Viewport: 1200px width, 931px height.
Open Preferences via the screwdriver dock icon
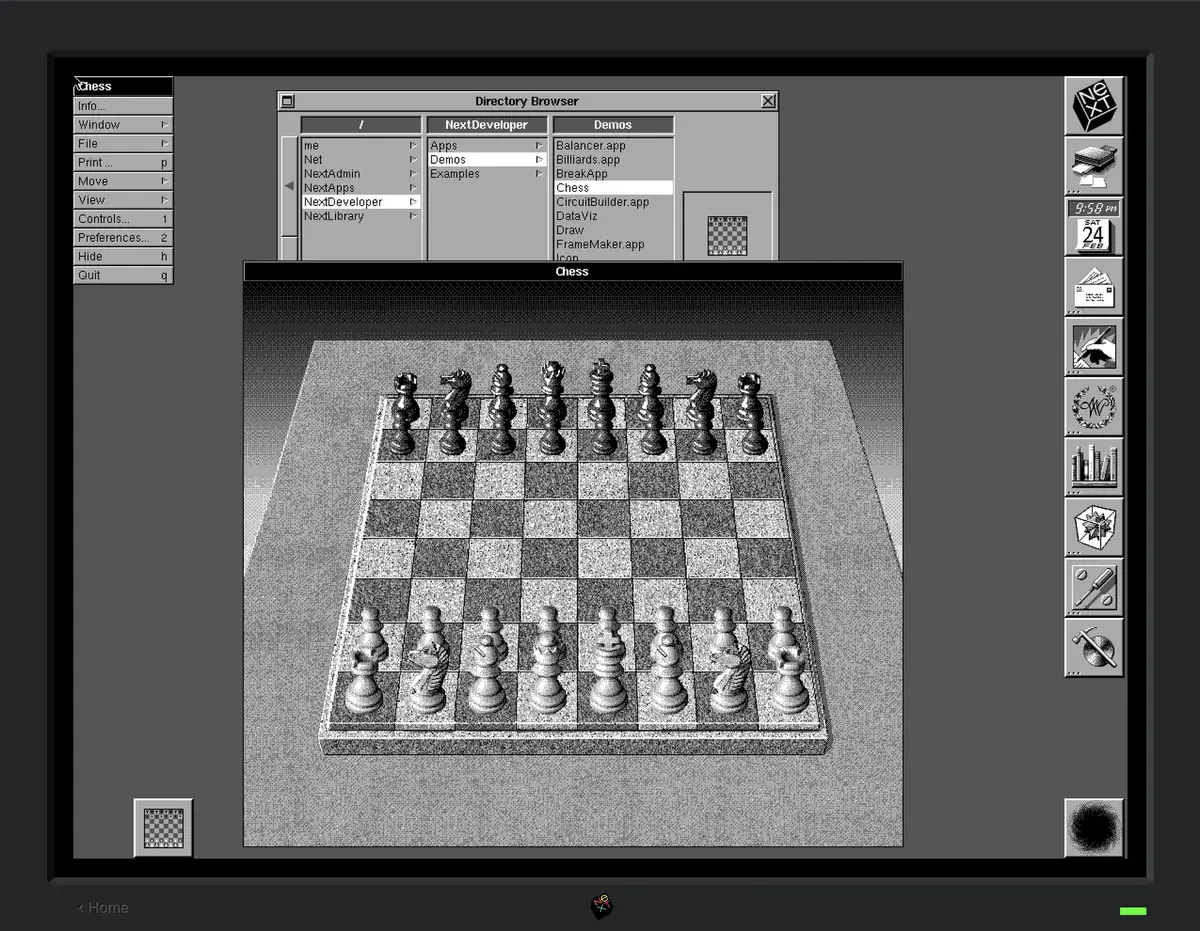click(1094, 590)
